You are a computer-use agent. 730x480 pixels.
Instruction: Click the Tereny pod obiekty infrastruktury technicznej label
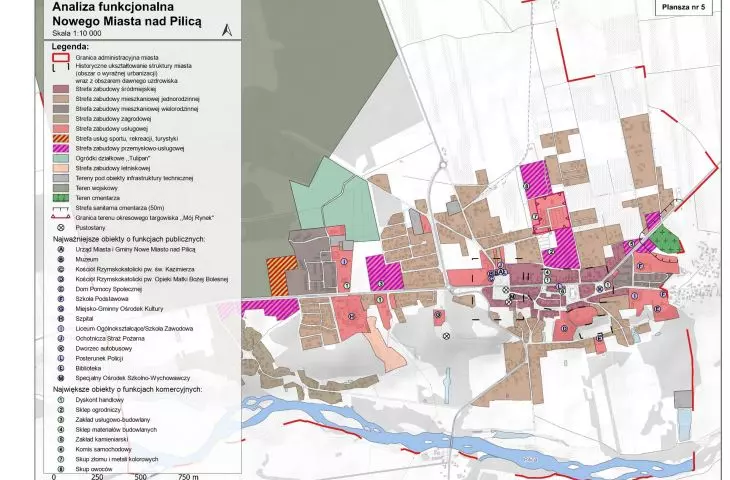coord(134,178)
